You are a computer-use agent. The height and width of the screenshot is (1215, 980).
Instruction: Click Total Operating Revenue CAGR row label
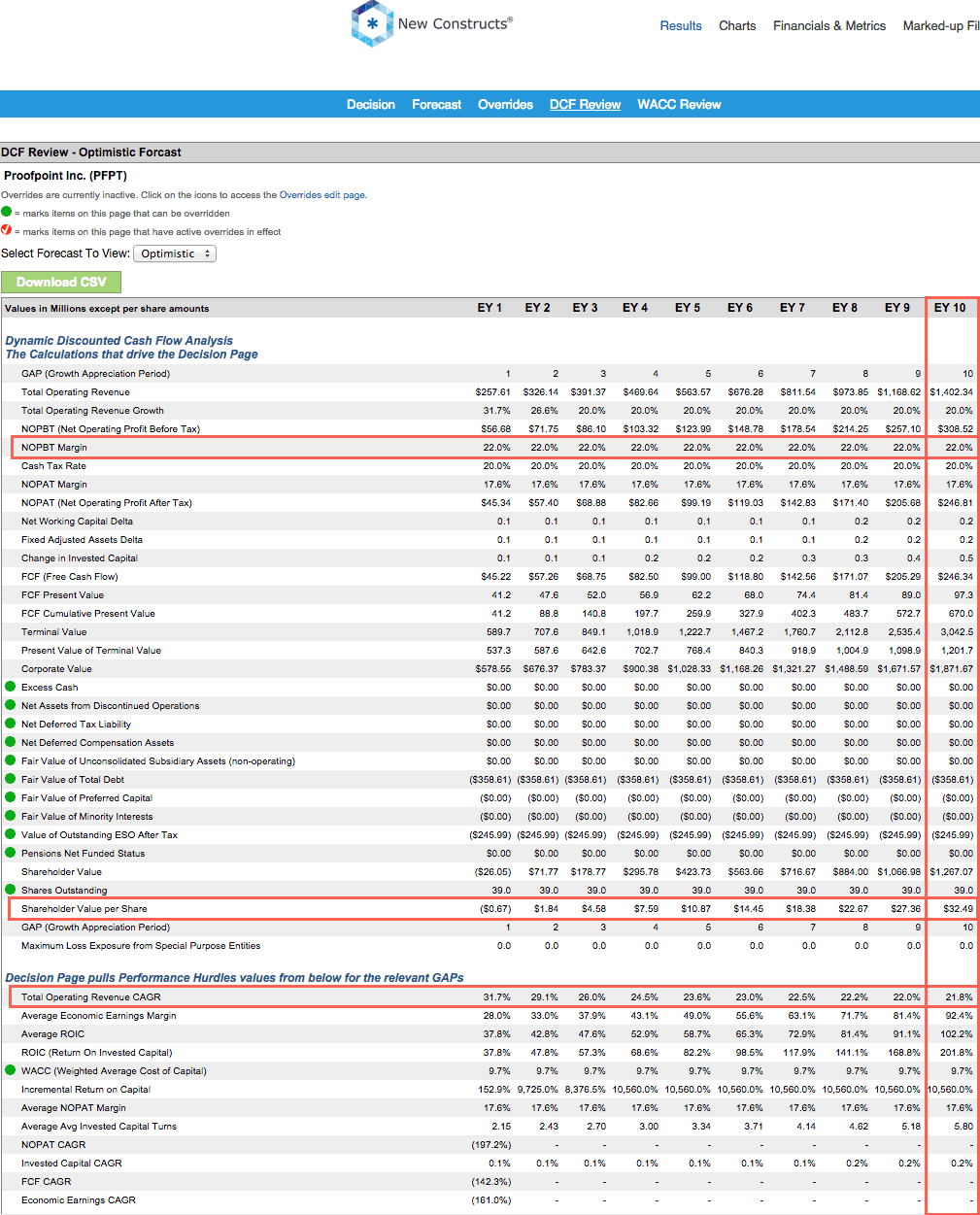coord(91,997)
